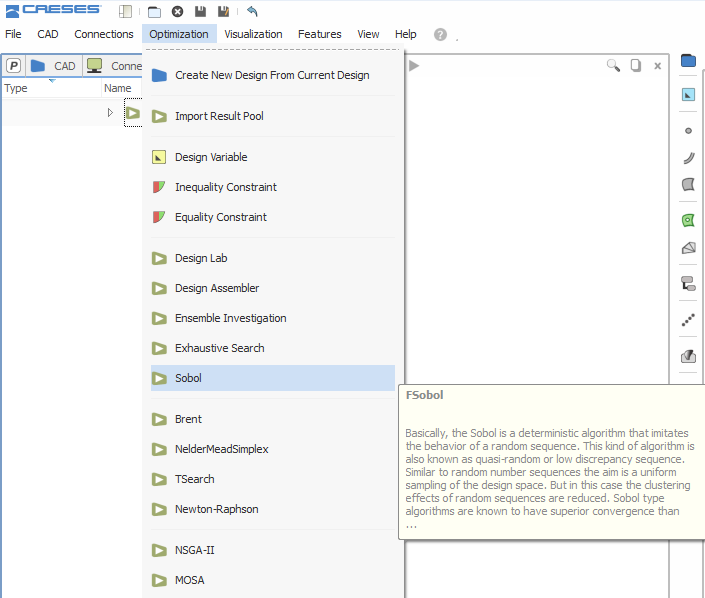Open the Help menu

tap(406, 34)
